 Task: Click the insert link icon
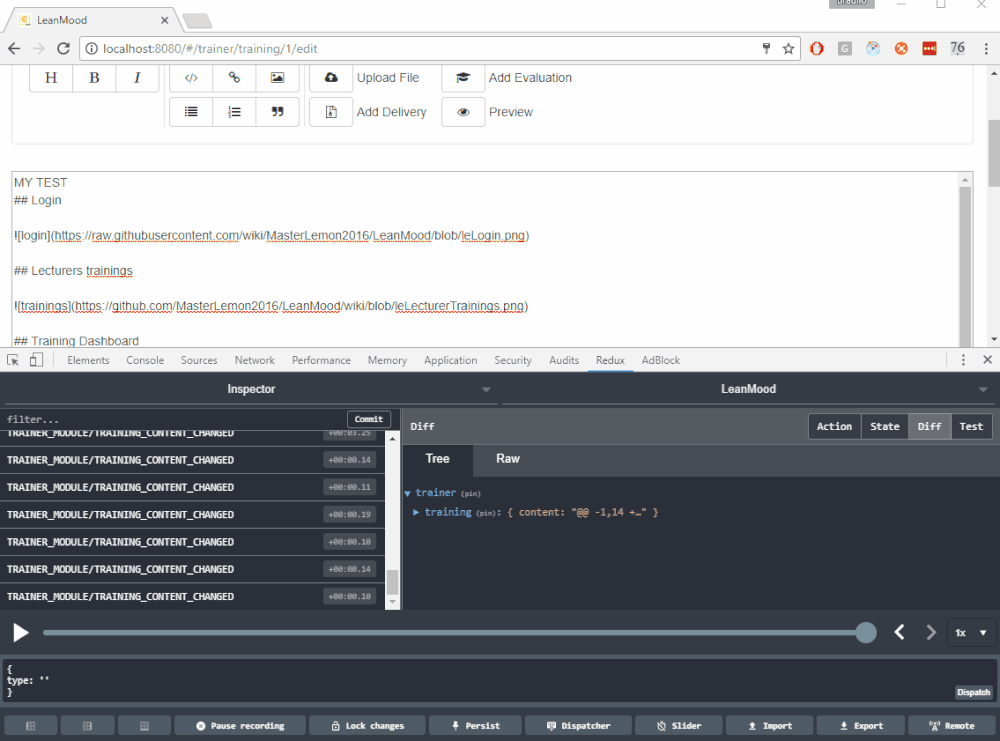pyautogui.click(x=234, y=77)
